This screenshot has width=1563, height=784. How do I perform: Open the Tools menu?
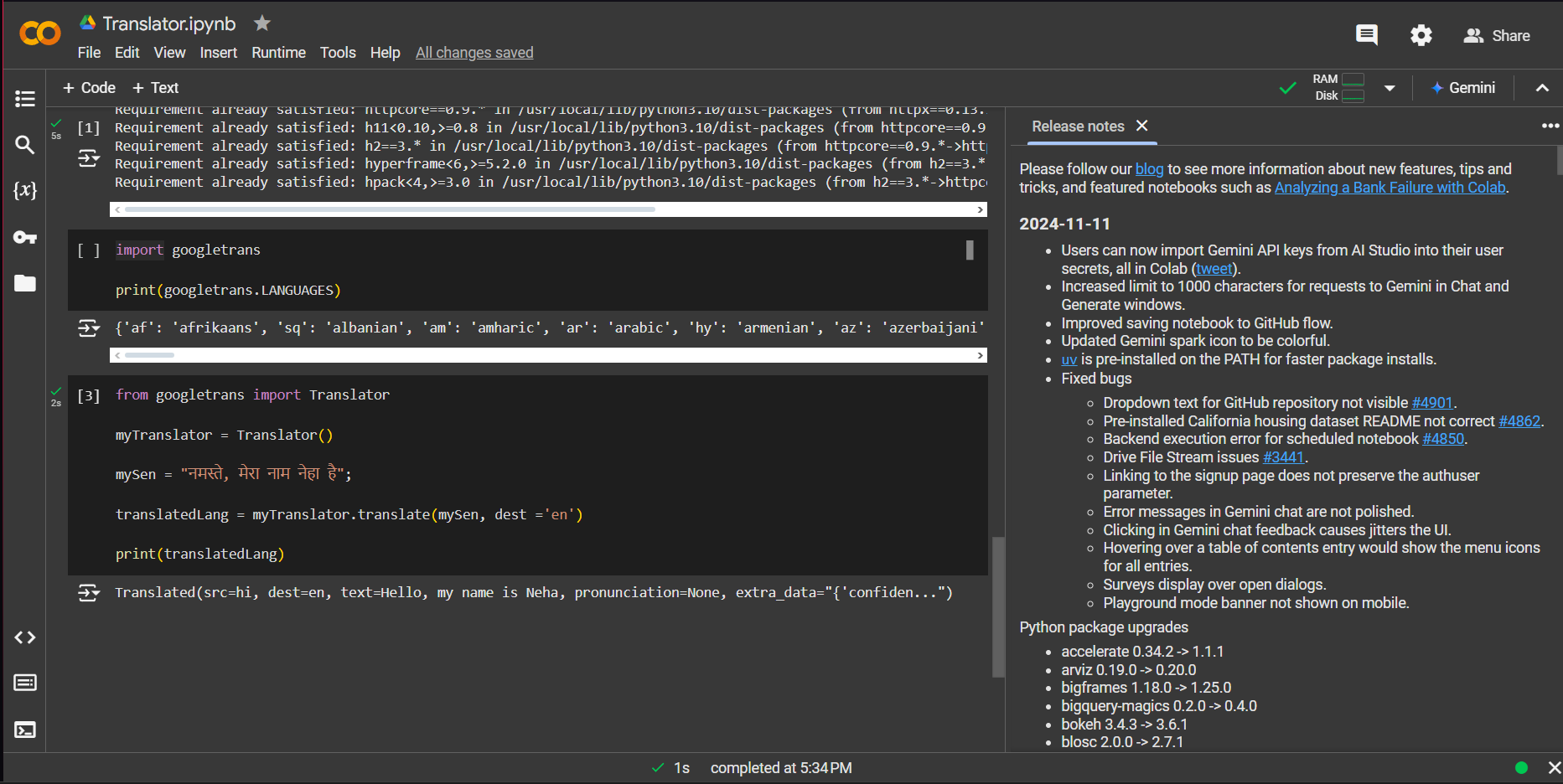click(338, 53)
